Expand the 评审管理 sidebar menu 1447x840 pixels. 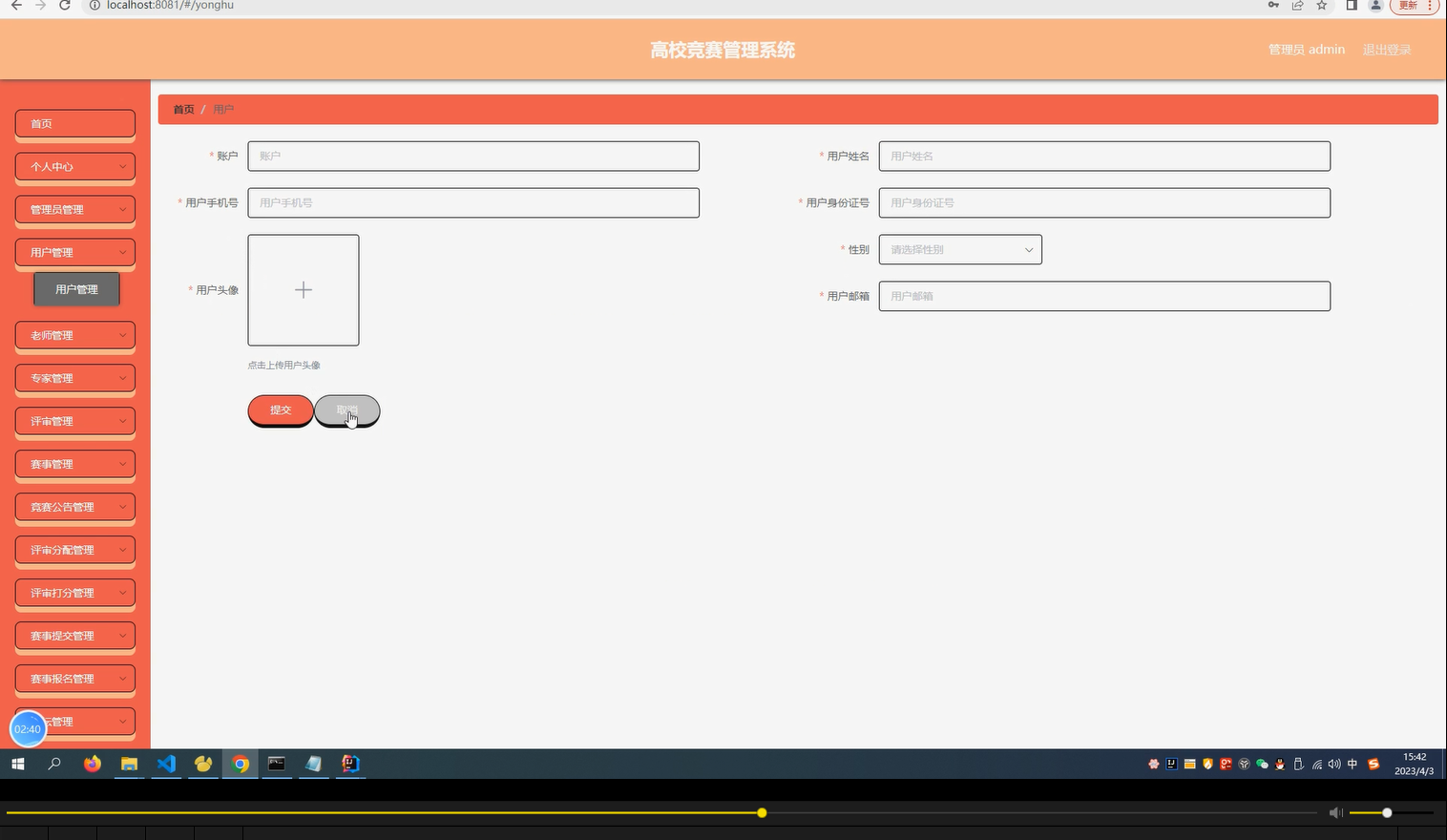click(75, 422)
